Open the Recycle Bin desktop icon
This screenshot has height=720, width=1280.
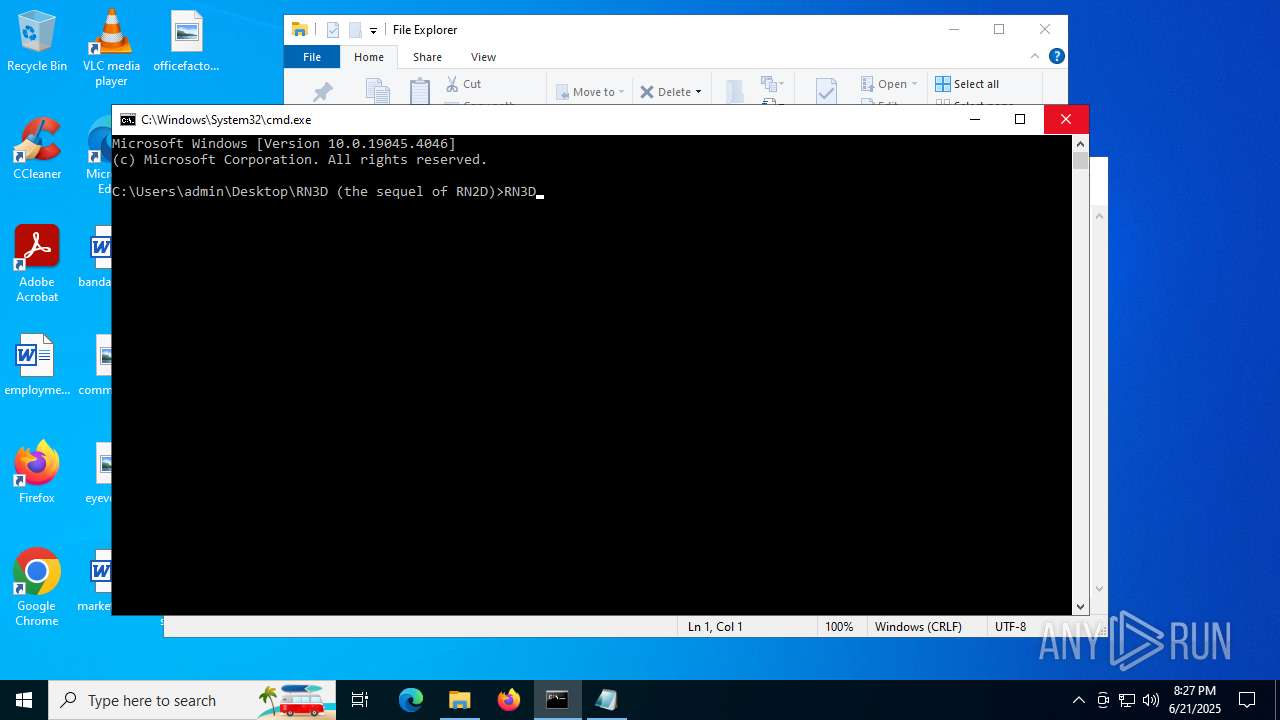pyautogui.click(x=37, y=42)
